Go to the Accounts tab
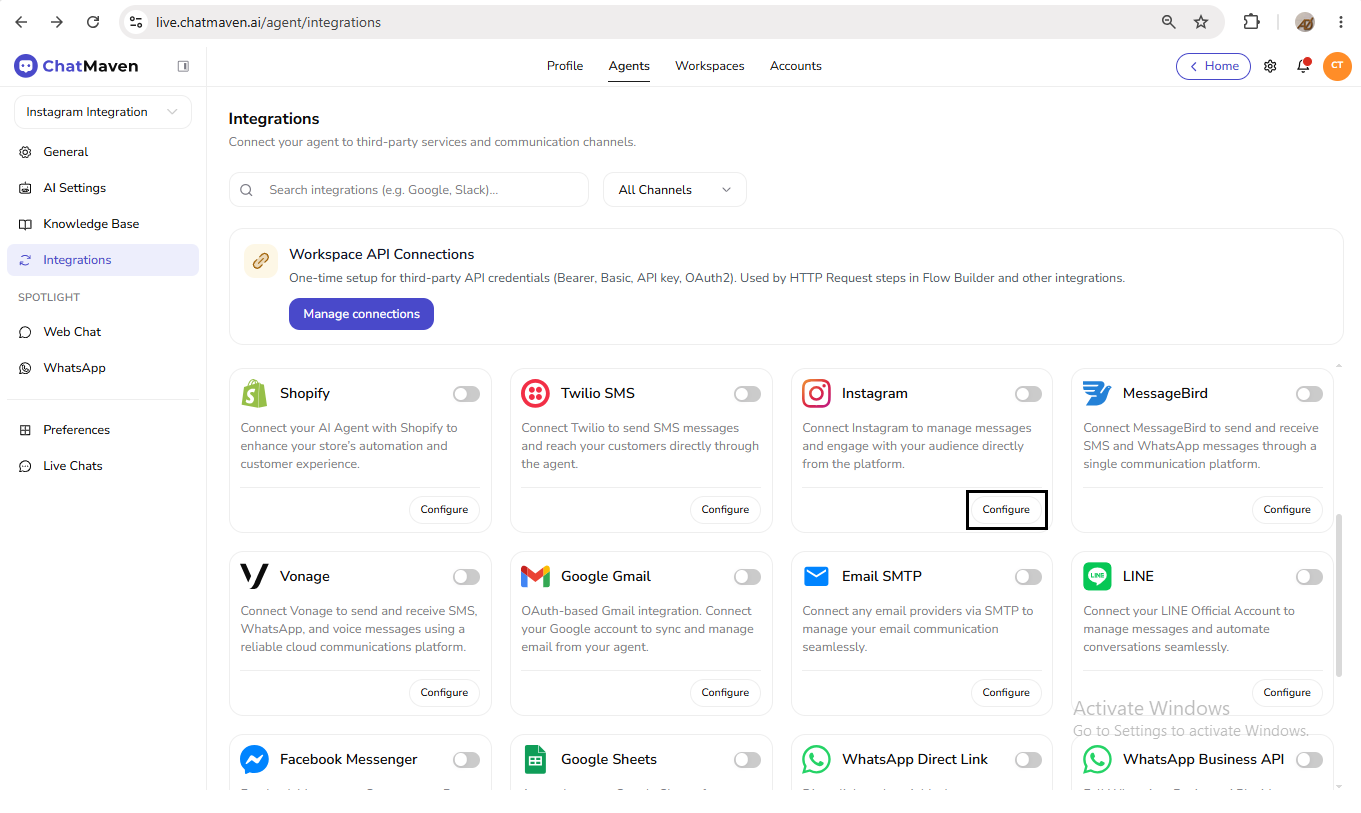The image size is (1361, 813). [796, 66]
